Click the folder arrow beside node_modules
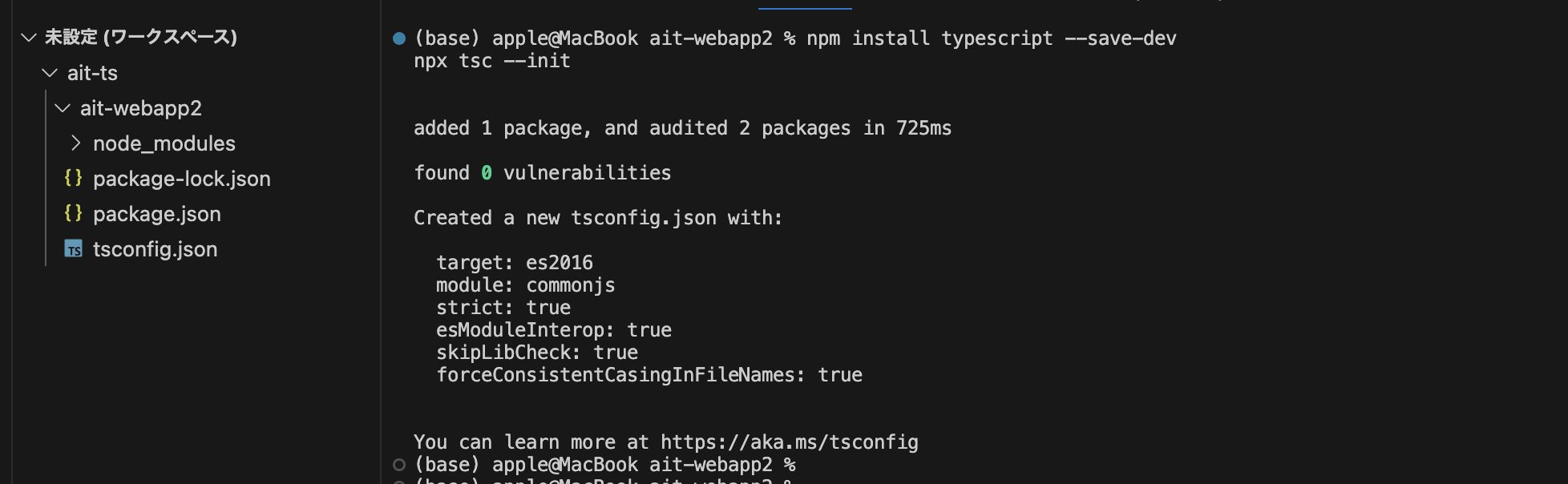Image resolution: width=1568 pixels, height=484 pixels. 75,143
